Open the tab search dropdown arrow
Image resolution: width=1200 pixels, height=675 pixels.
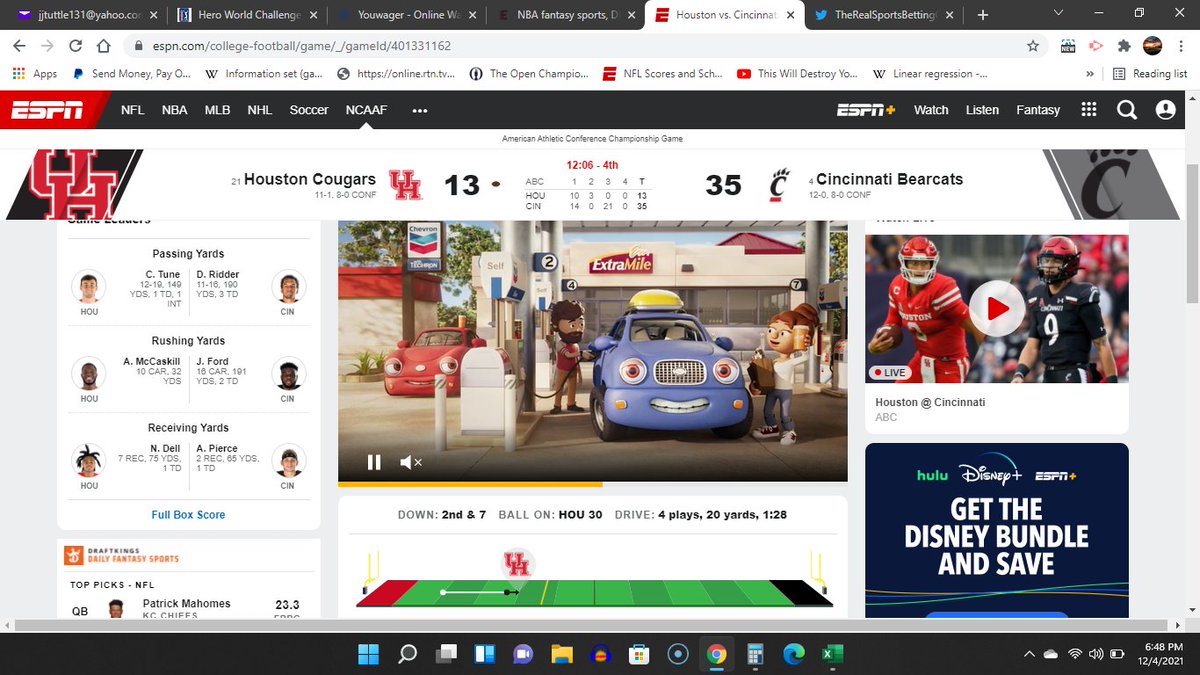(1057, 14)
